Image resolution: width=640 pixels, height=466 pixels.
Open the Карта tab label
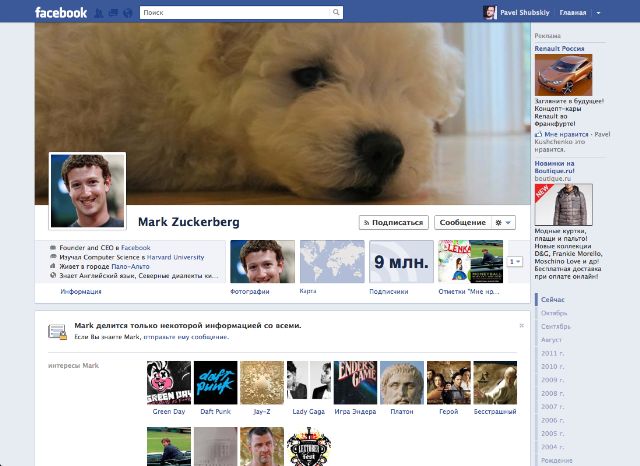tap(308, 291)
